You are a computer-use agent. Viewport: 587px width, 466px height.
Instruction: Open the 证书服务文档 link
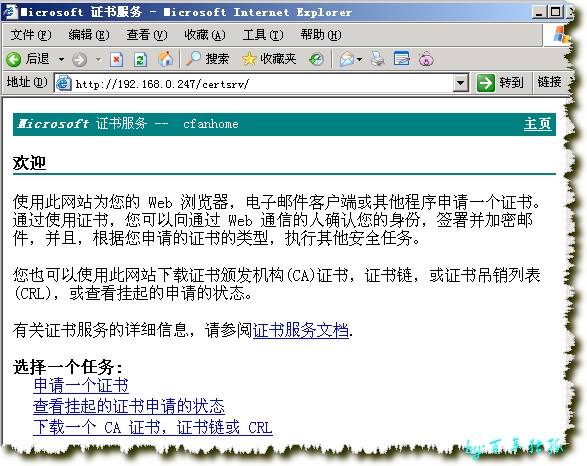tap(301, 330)
